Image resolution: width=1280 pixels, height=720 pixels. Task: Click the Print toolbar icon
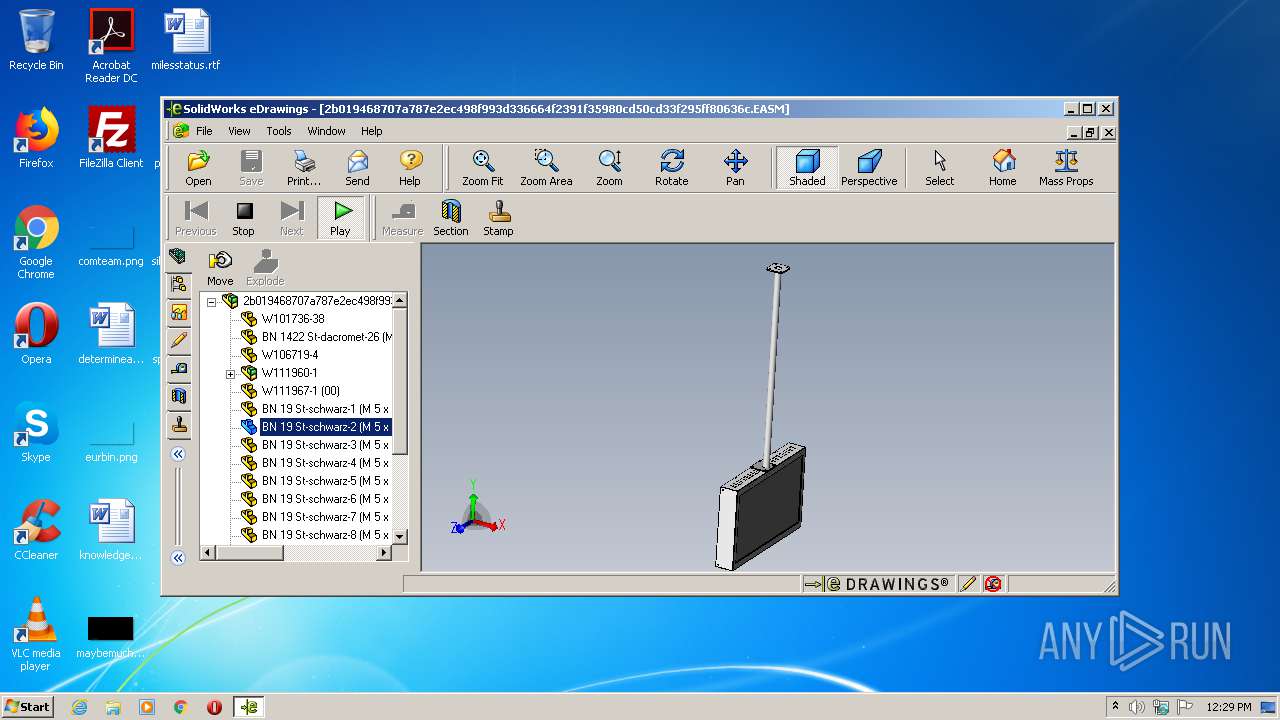[x=304, y=168]
